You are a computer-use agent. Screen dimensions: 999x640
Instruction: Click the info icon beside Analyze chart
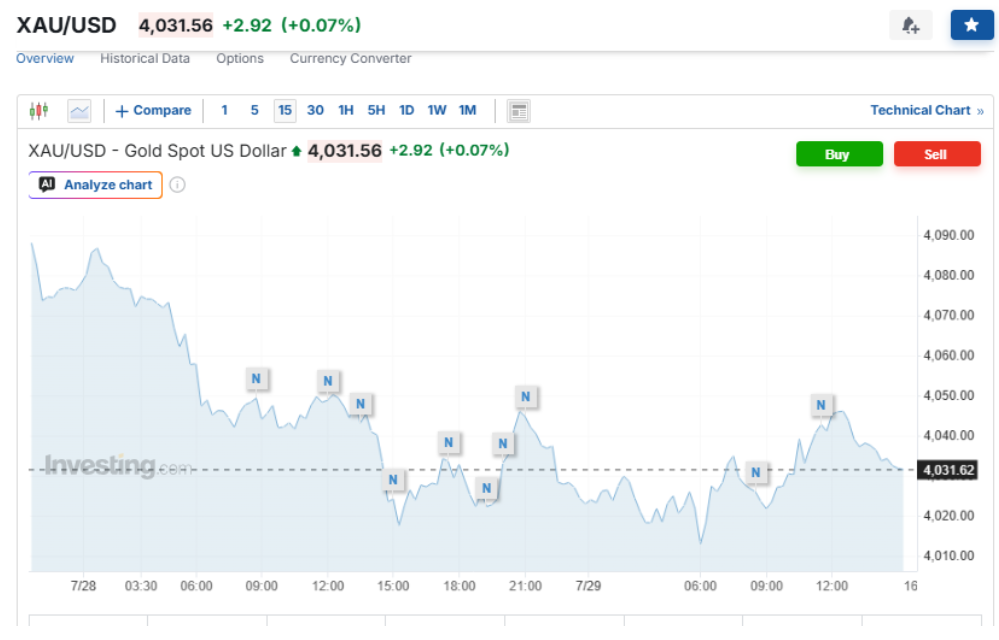[x=178, y=185]
